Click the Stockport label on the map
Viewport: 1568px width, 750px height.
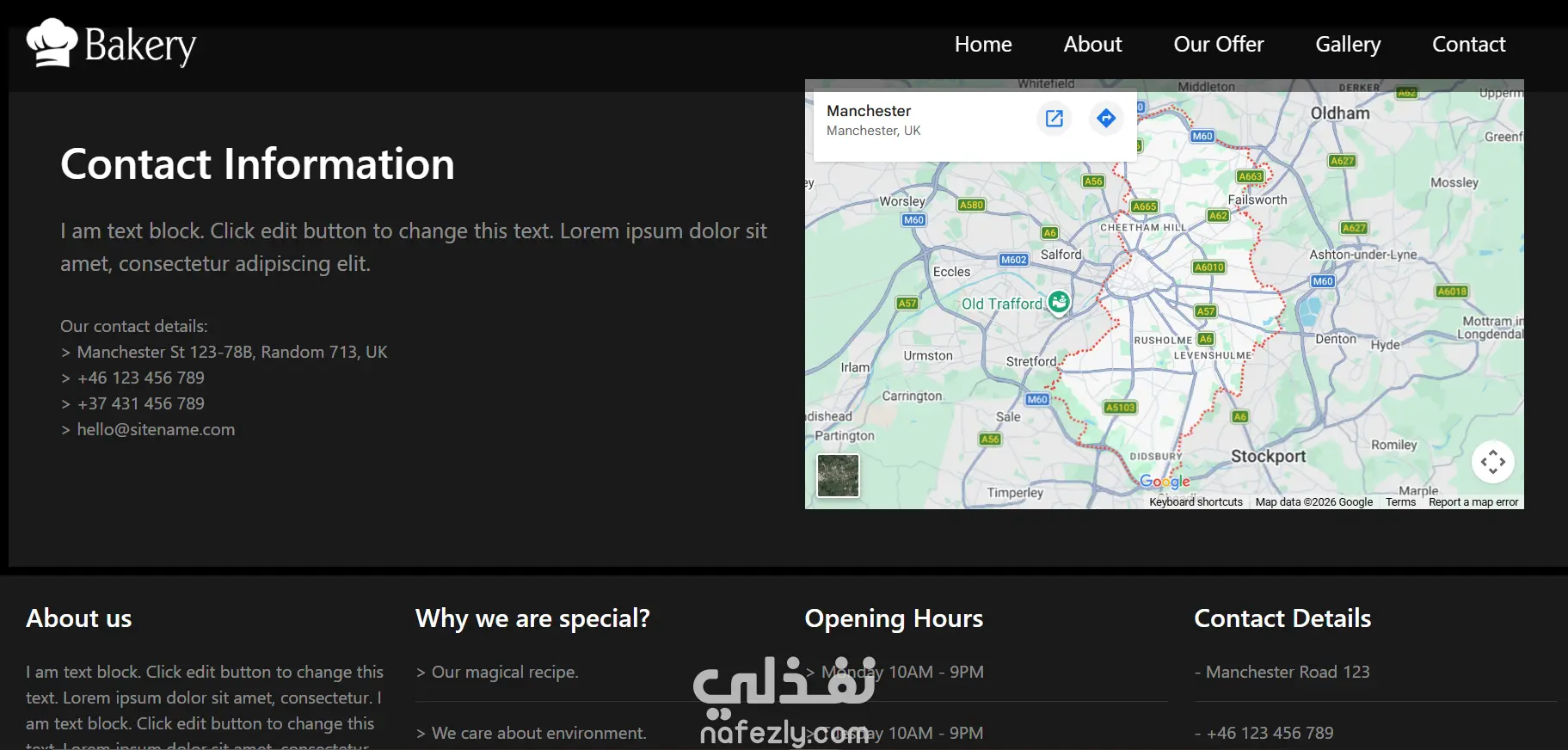click(1268, 456)
